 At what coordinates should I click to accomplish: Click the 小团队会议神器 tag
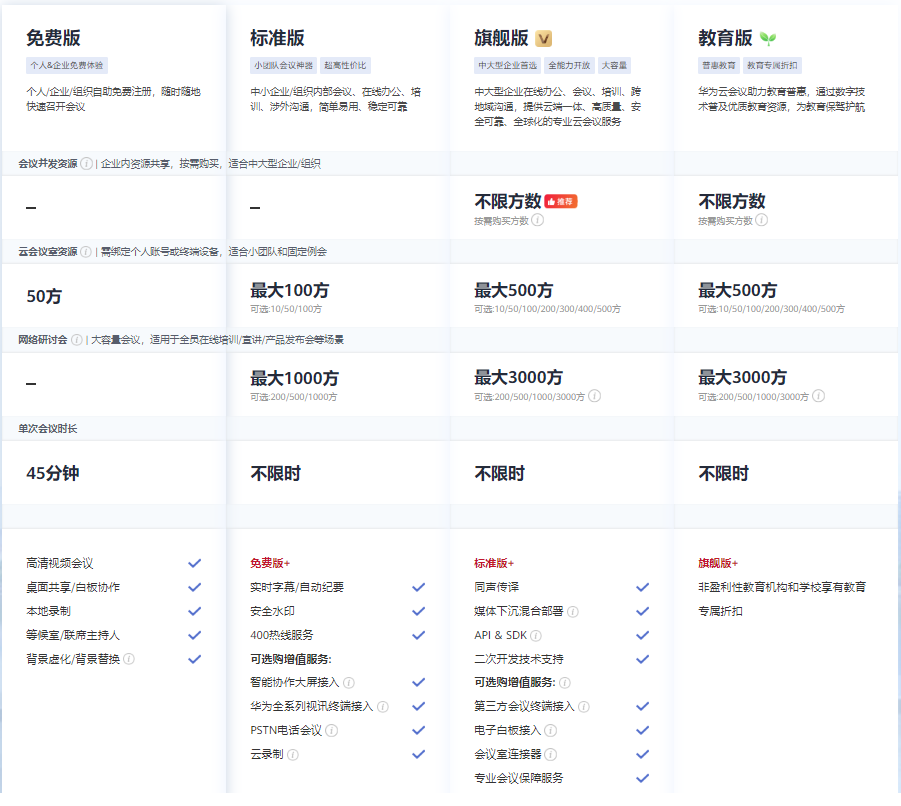pyautogui.click(x=283, y=65)
